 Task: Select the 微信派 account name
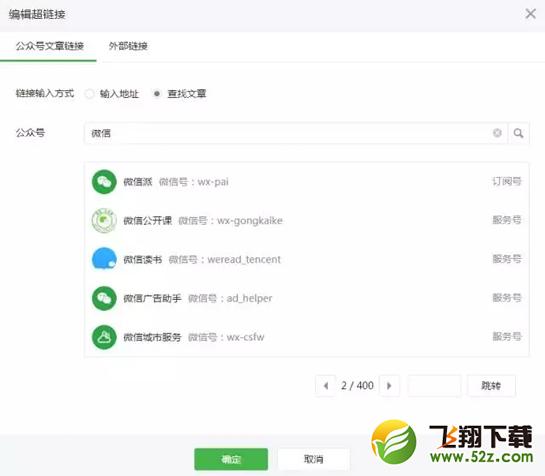point(138,182)
